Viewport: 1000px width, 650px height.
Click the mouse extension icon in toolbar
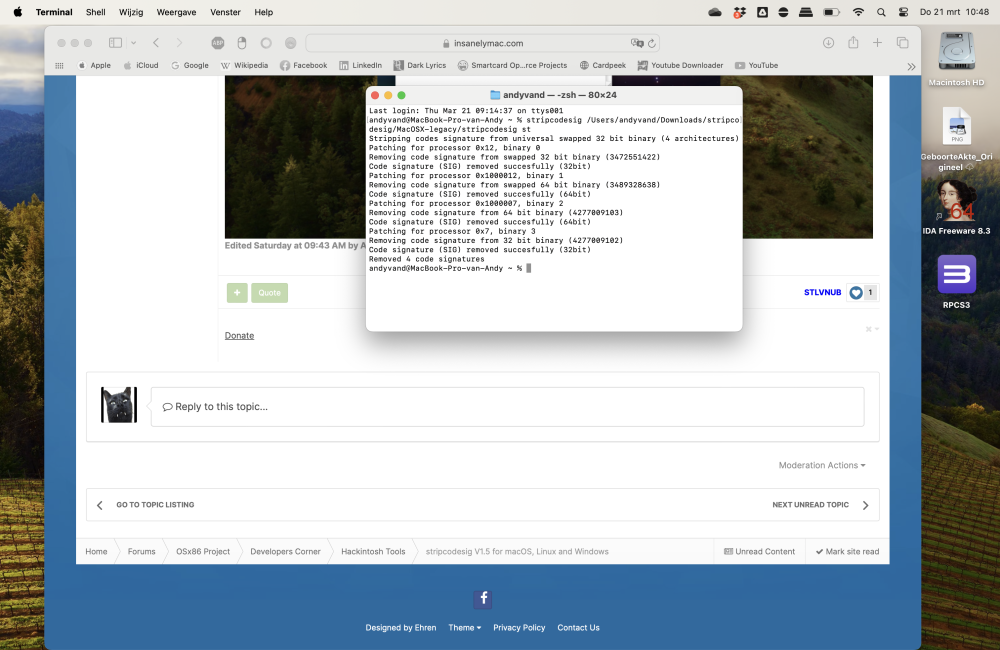[242, 43]
